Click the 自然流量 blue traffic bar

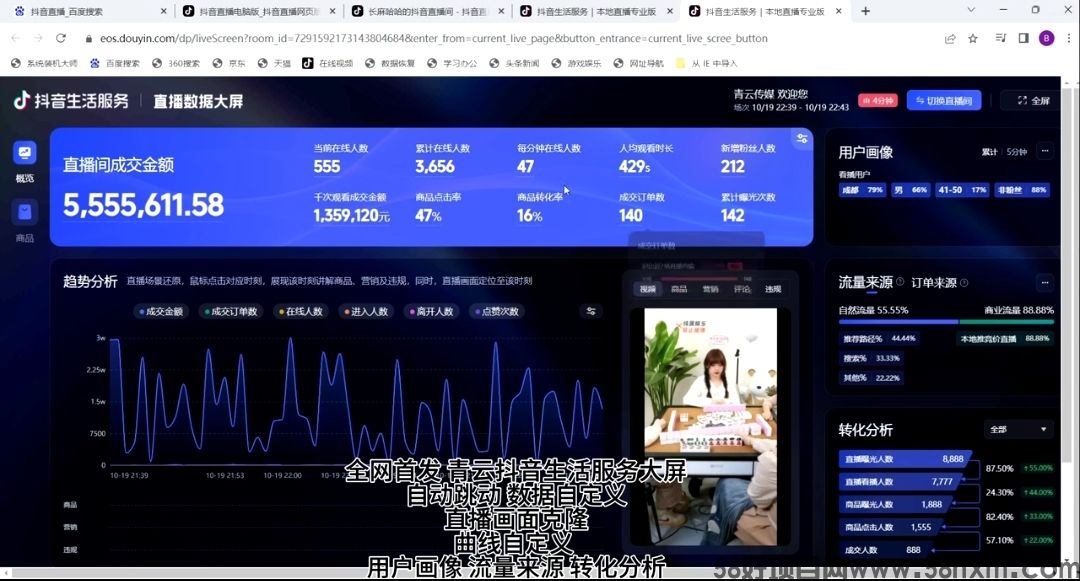[898, 321]
